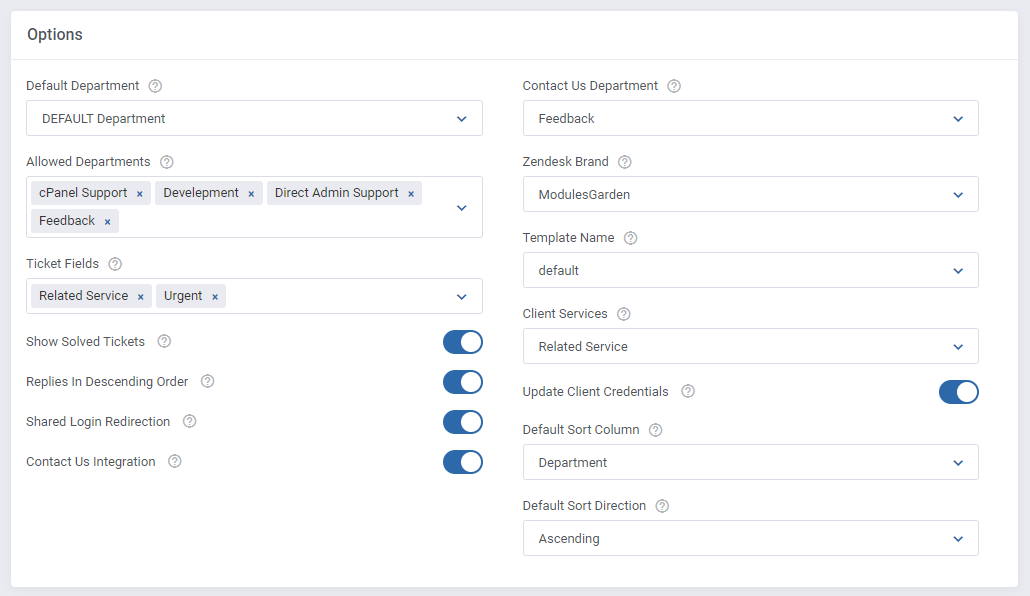Open help tooltip for Default Sort Column

[656, 430]
